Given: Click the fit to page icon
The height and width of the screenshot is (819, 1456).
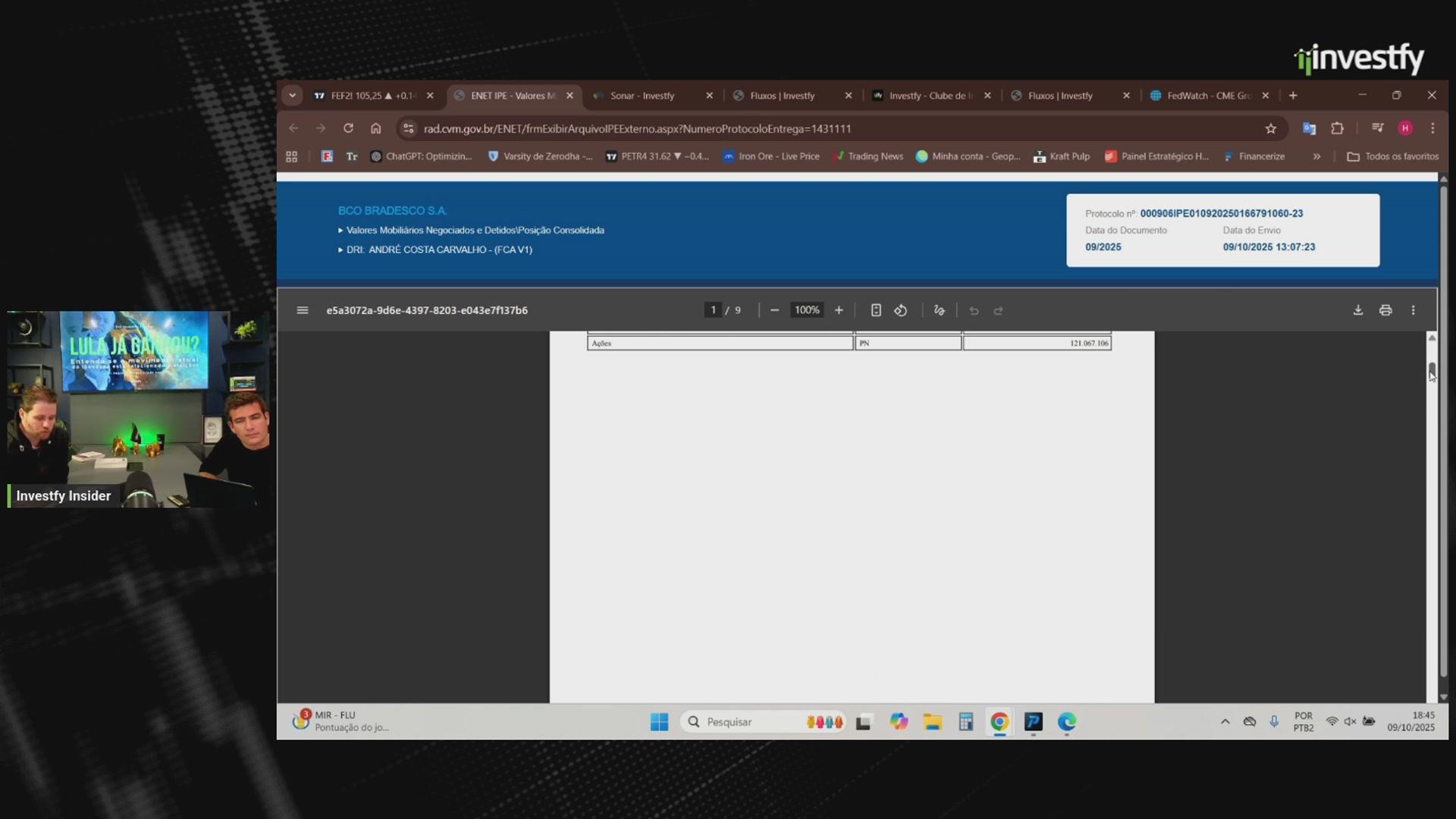Looking at the screenshot, I should pos(875,310).
